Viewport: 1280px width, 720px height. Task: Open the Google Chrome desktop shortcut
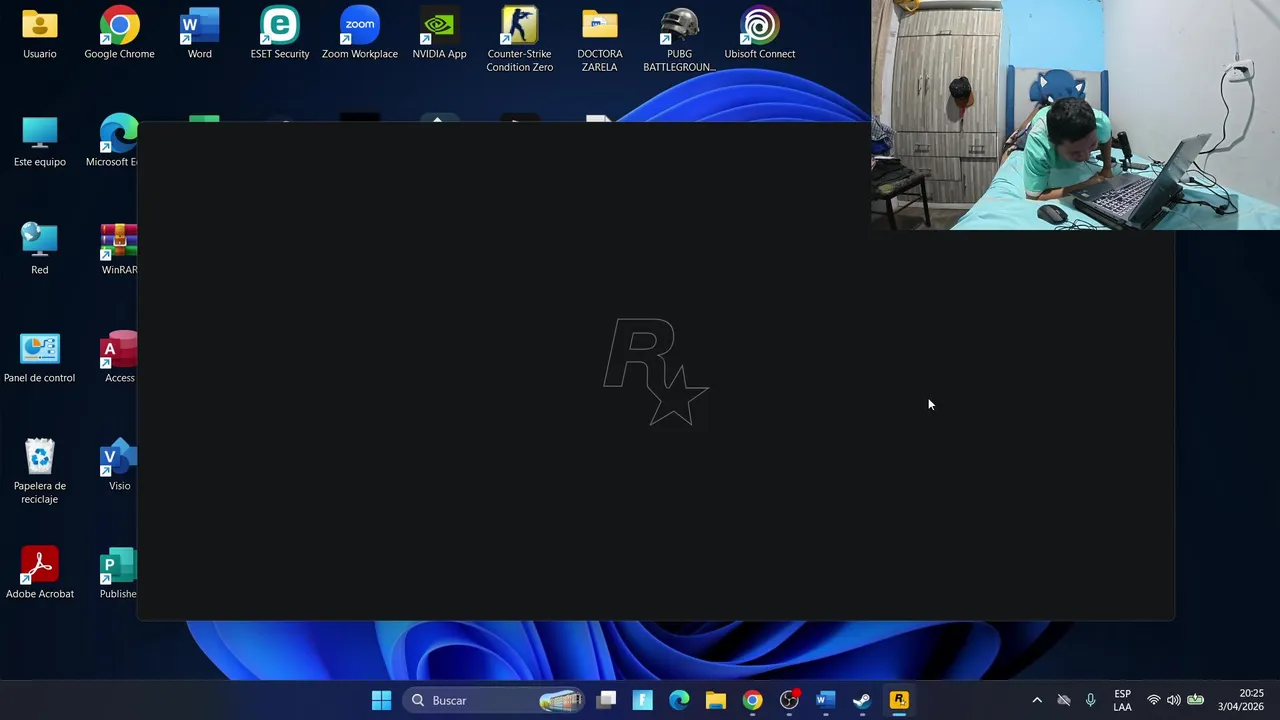[x=119, y=33]
